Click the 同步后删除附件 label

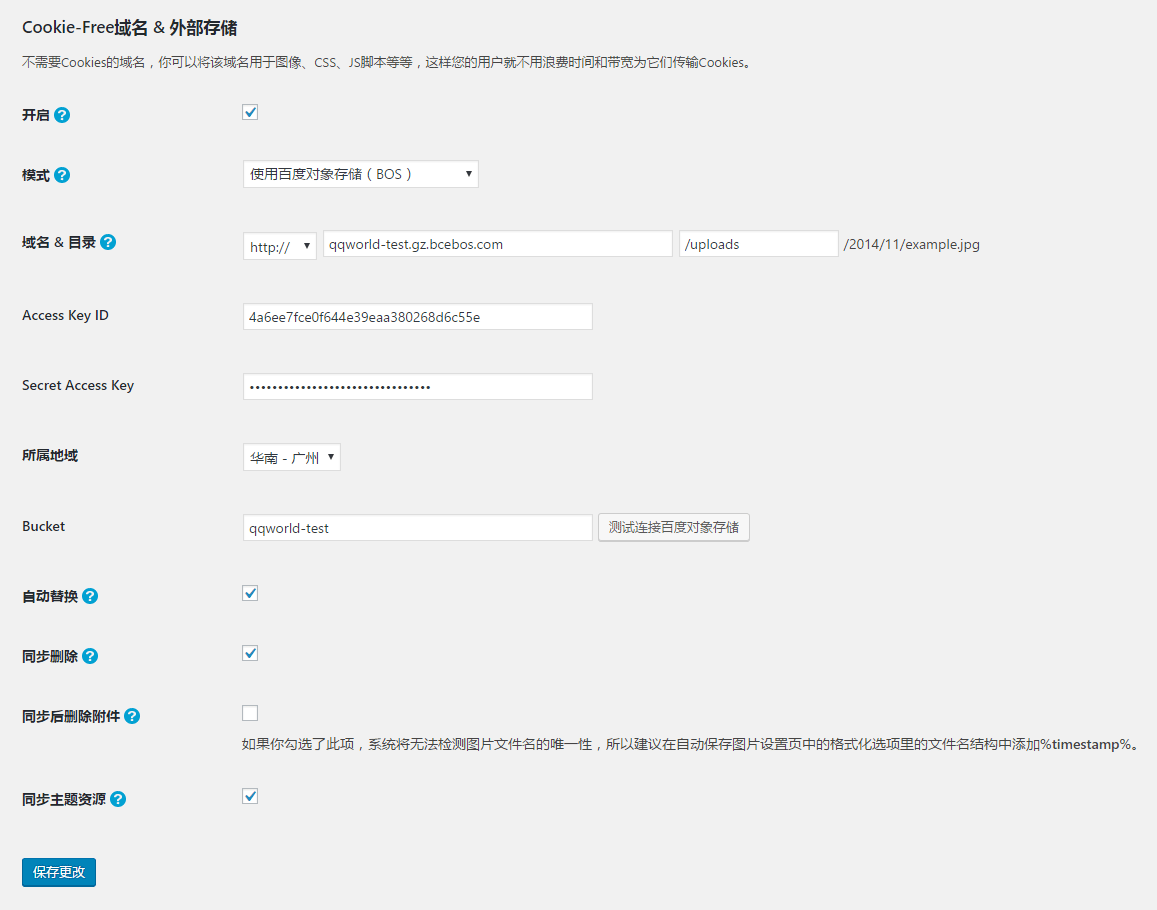(71, 717)
